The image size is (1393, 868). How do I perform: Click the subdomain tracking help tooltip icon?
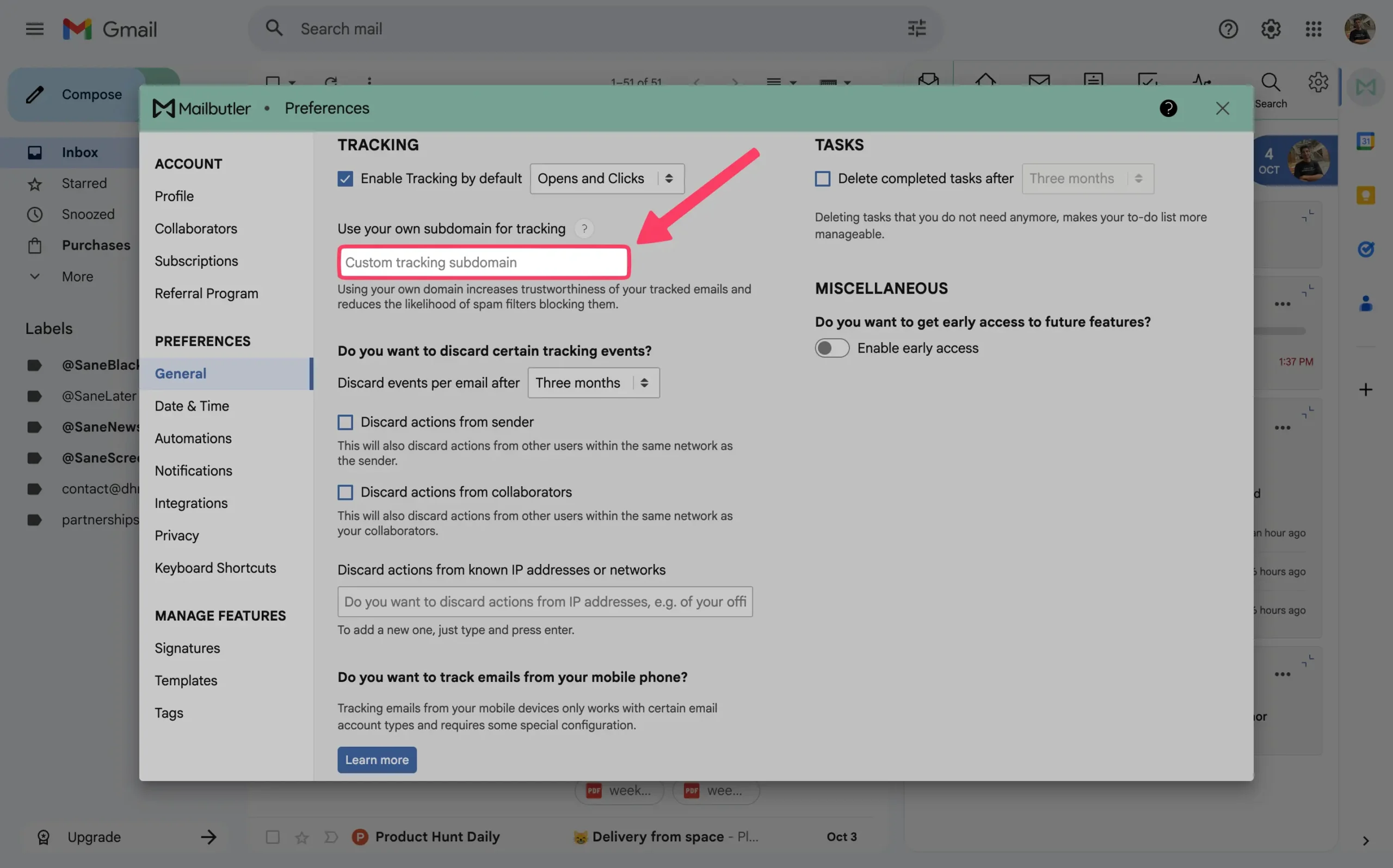[x=584, y=228]
